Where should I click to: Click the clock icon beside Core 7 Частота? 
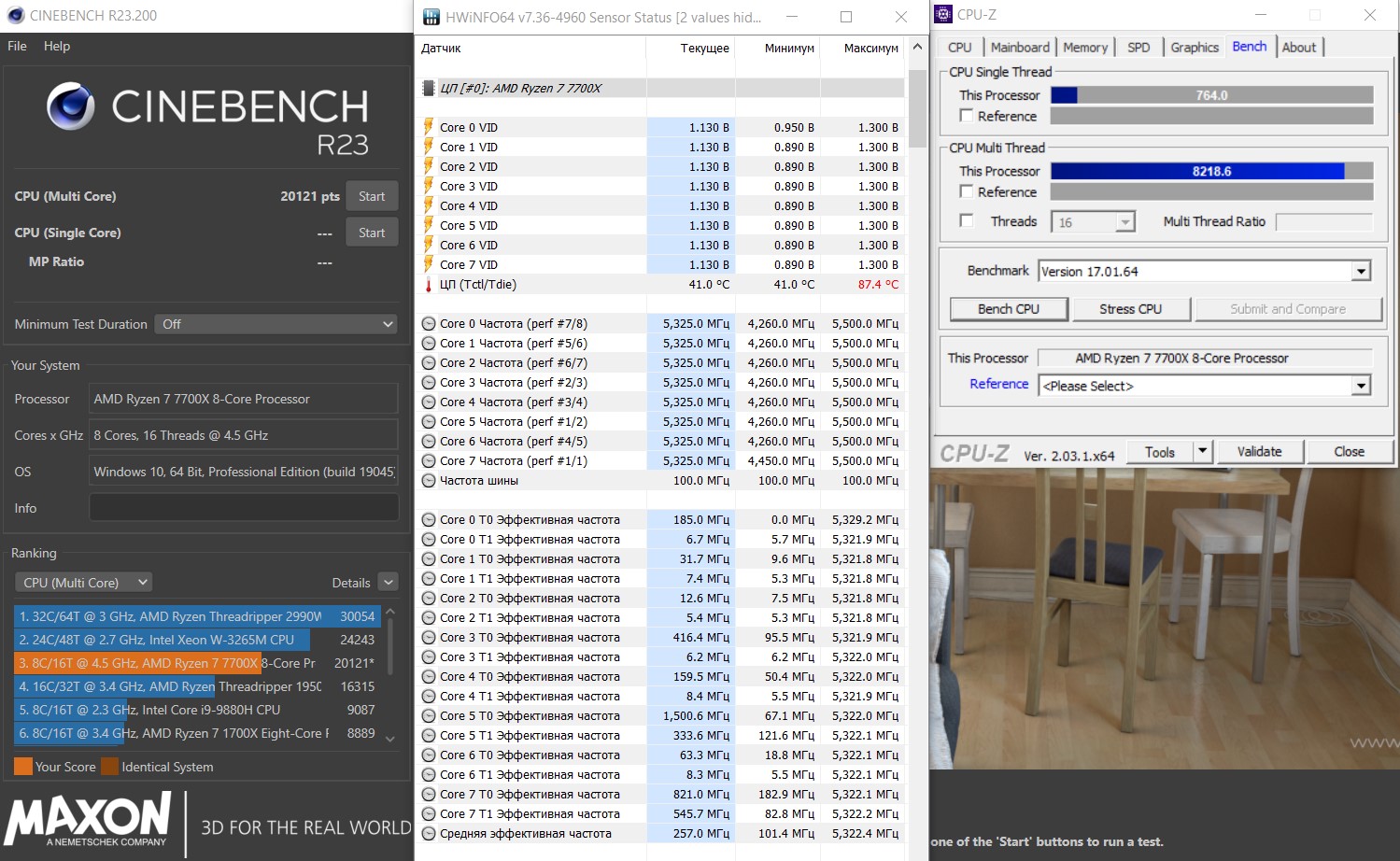click(x=429, y=461)
